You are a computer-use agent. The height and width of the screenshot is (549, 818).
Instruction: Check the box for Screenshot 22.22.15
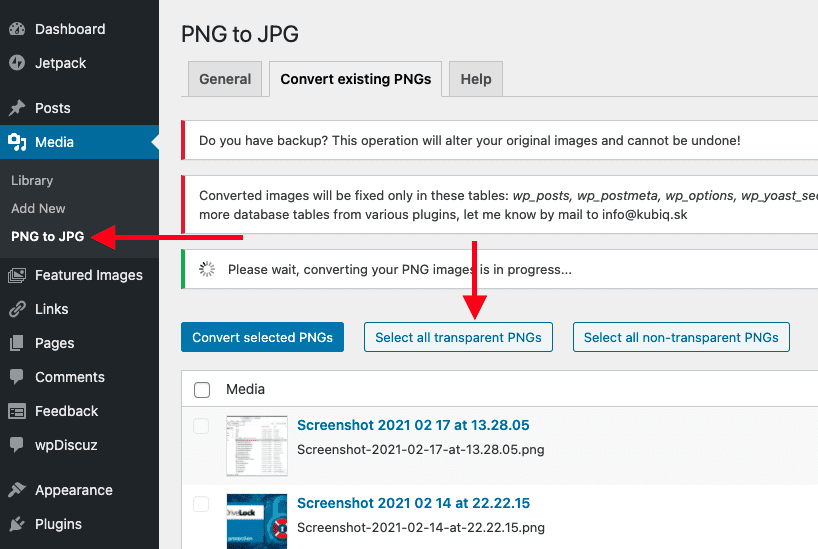(x=202, y=503)
